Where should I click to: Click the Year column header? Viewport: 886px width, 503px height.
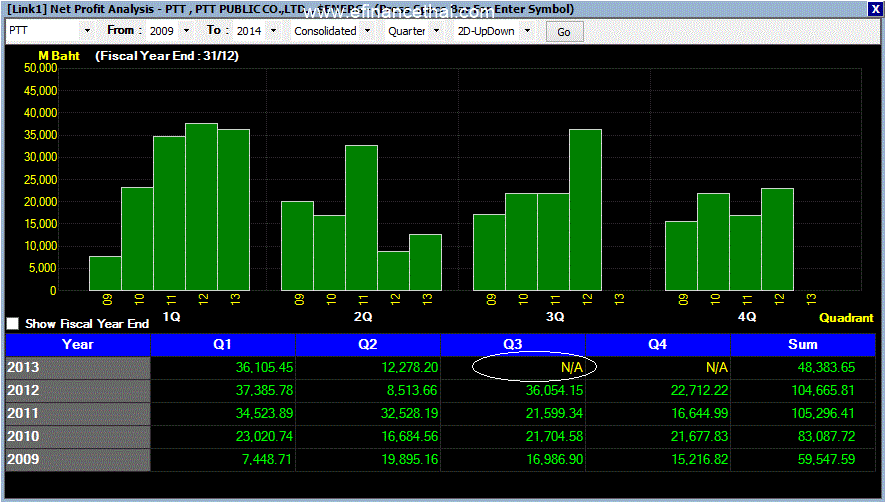[78, 345]
